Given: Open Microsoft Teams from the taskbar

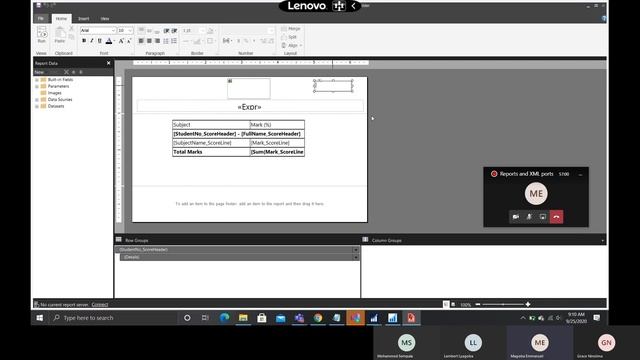Looking at the screenshot, I should tap(299, 318).
